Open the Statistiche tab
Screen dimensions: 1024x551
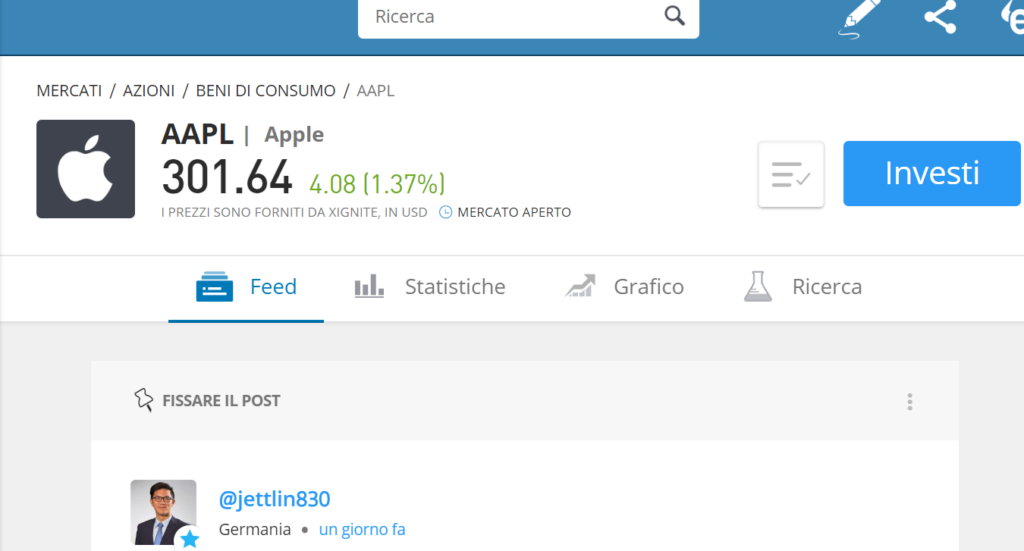point(430,287)
